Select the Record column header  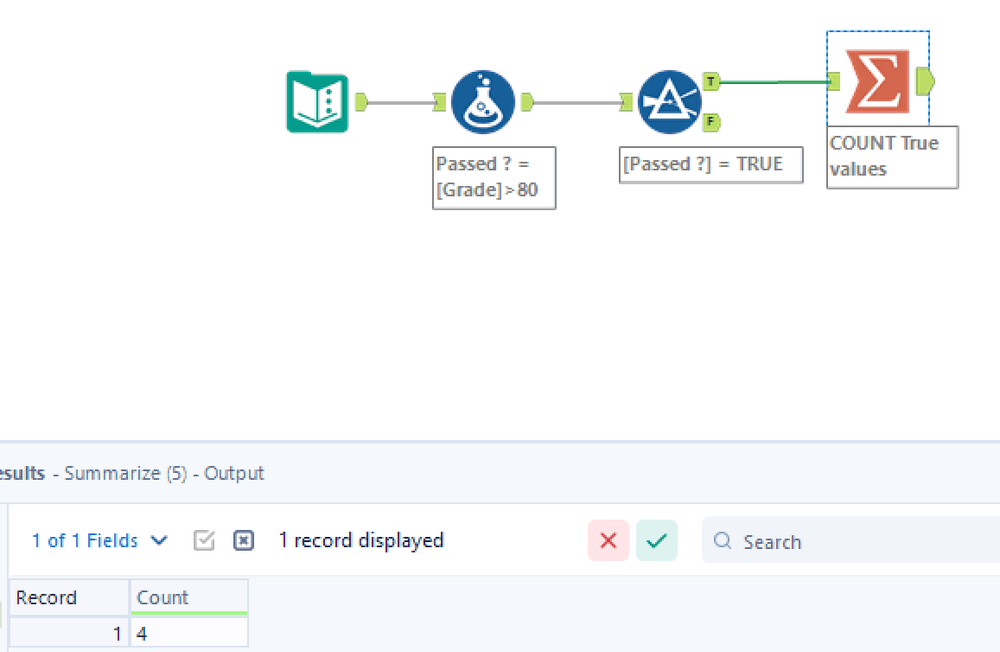(x=69, y=597)
